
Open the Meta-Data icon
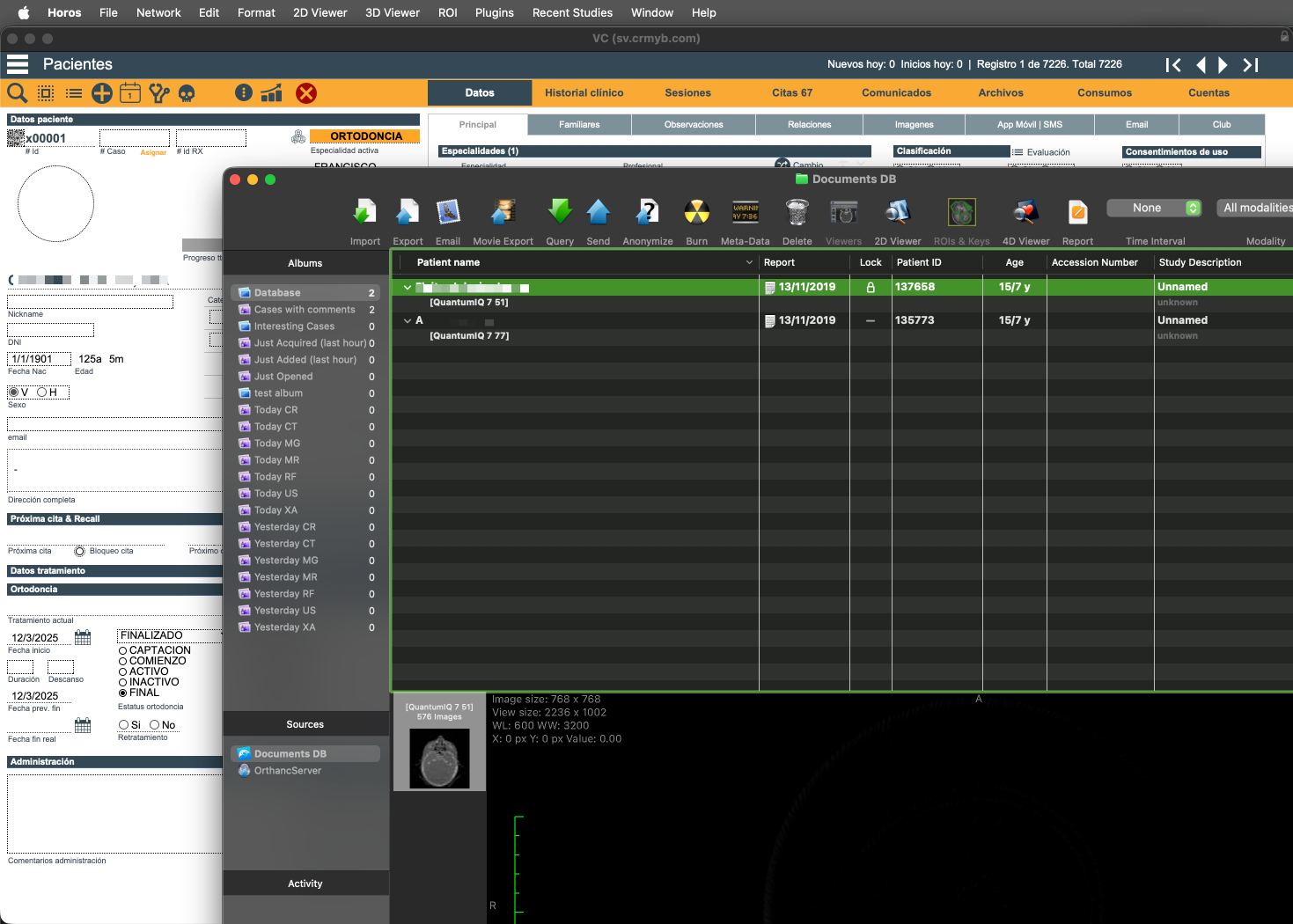(x=746, y=212)
